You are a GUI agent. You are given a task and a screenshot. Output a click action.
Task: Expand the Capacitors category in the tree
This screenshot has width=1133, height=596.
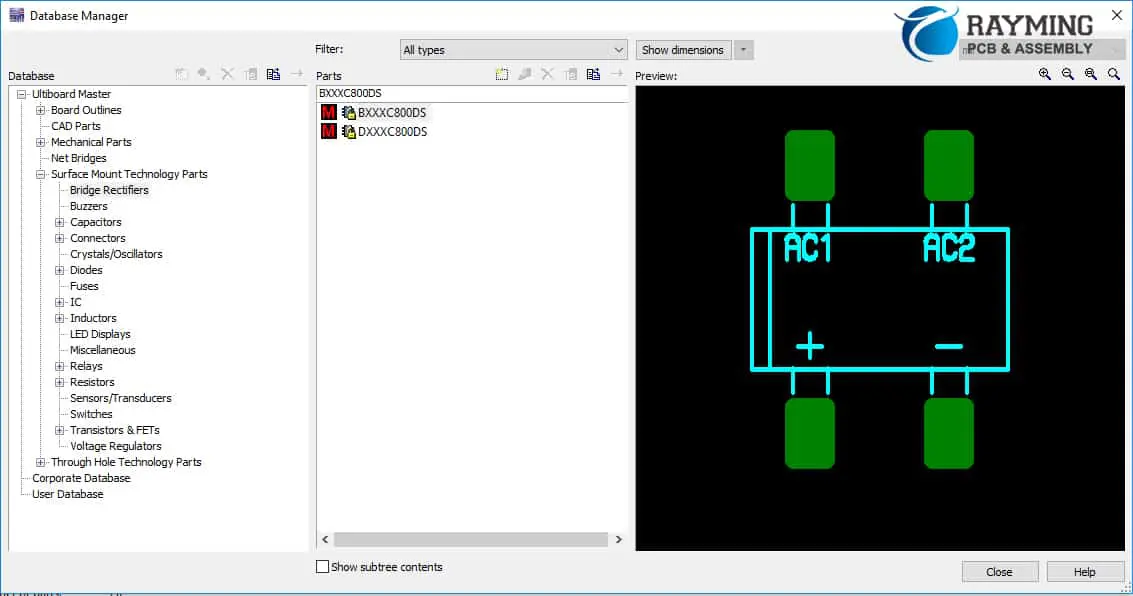tap(59, 222)
